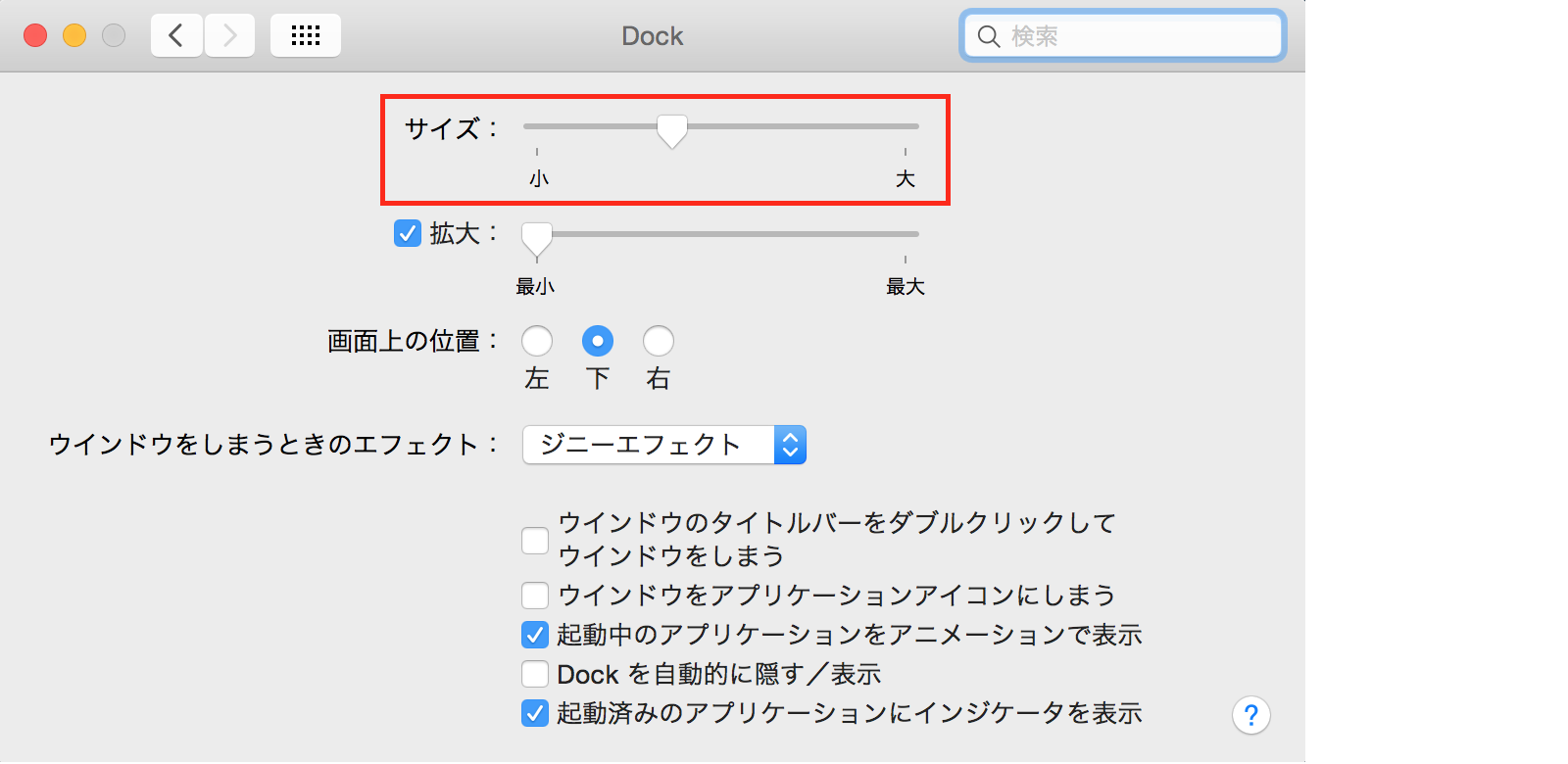1568x764 pixels.
Task: Disable the 拡大 magnification checkbox
Action: (408, 233)
